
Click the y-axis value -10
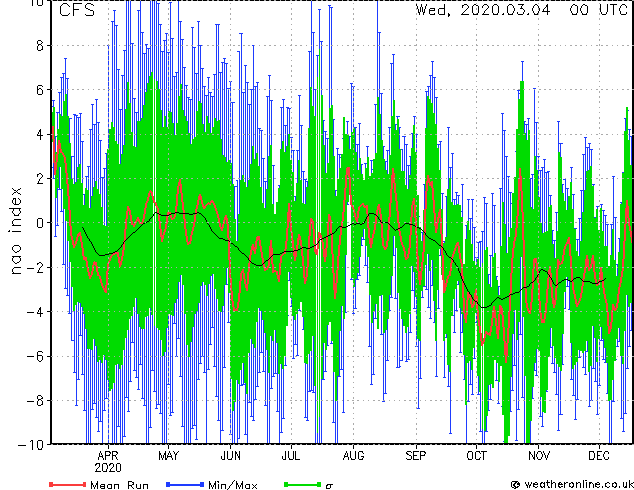click(x=31, y=444)
